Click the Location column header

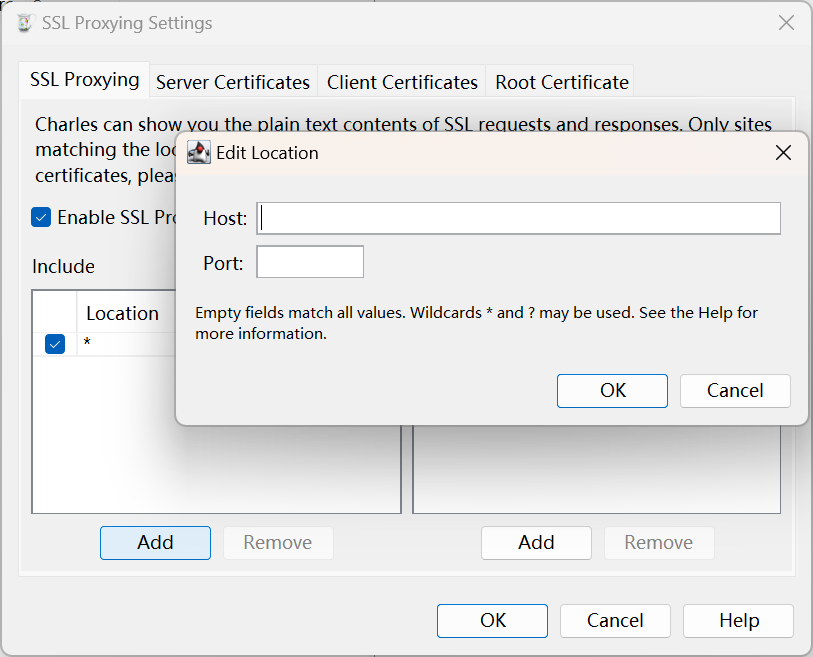coord(122,313)
